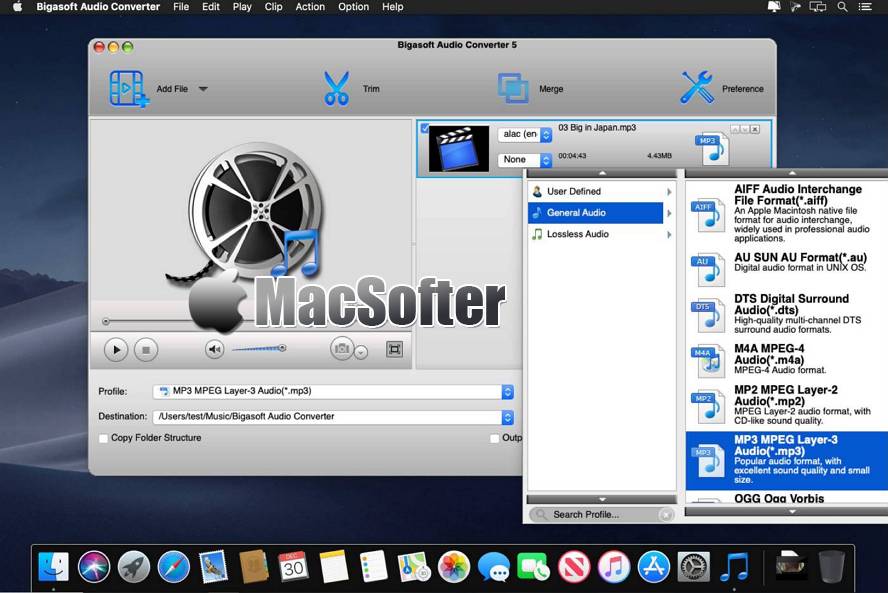Select AIFF Audio Interchange File Format

(x=787, y=213)
